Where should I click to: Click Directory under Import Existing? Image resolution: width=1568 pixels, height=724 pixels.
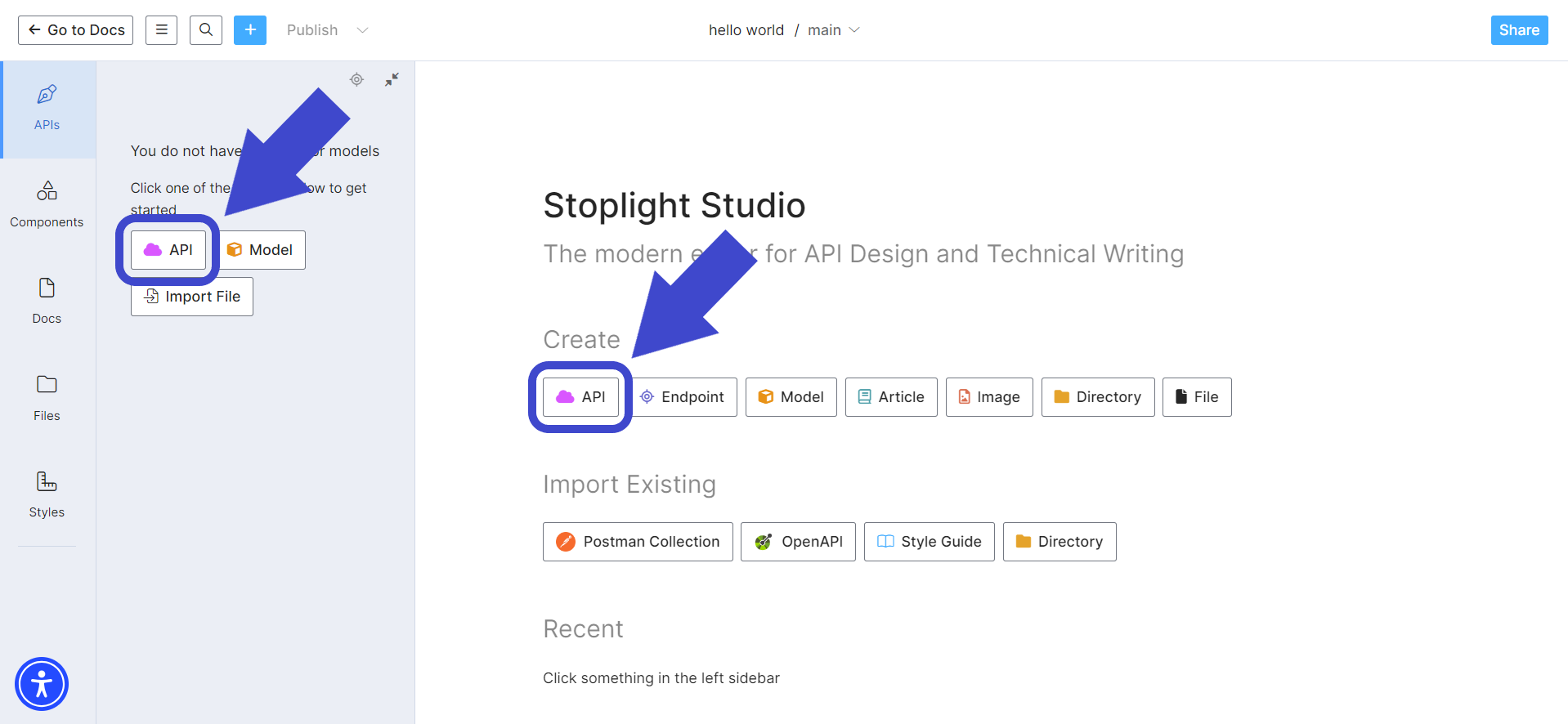(x=1060, y=542)
